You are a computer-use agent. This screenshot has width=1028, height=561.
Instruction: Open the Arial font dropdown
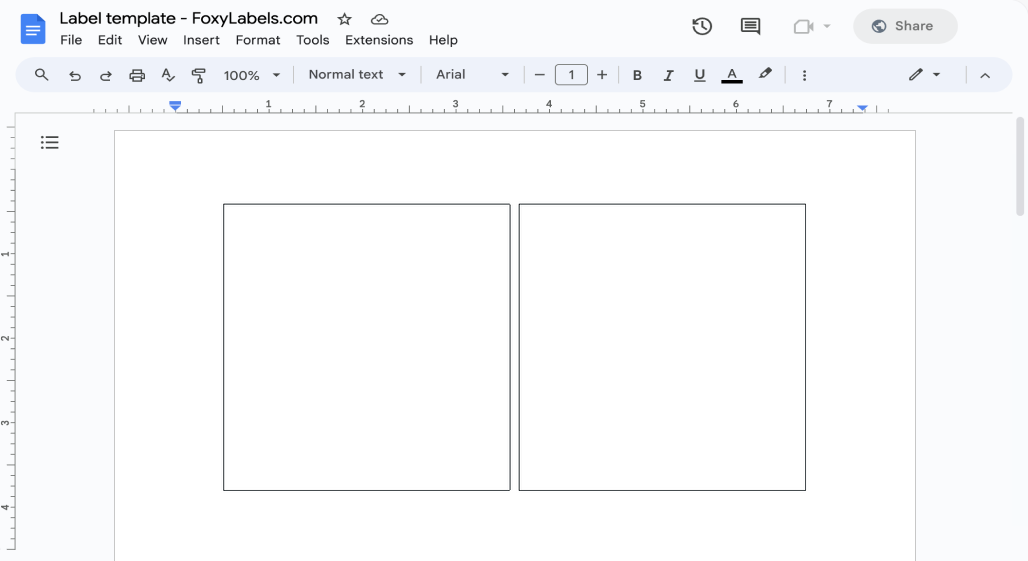[x=472, y=75]
